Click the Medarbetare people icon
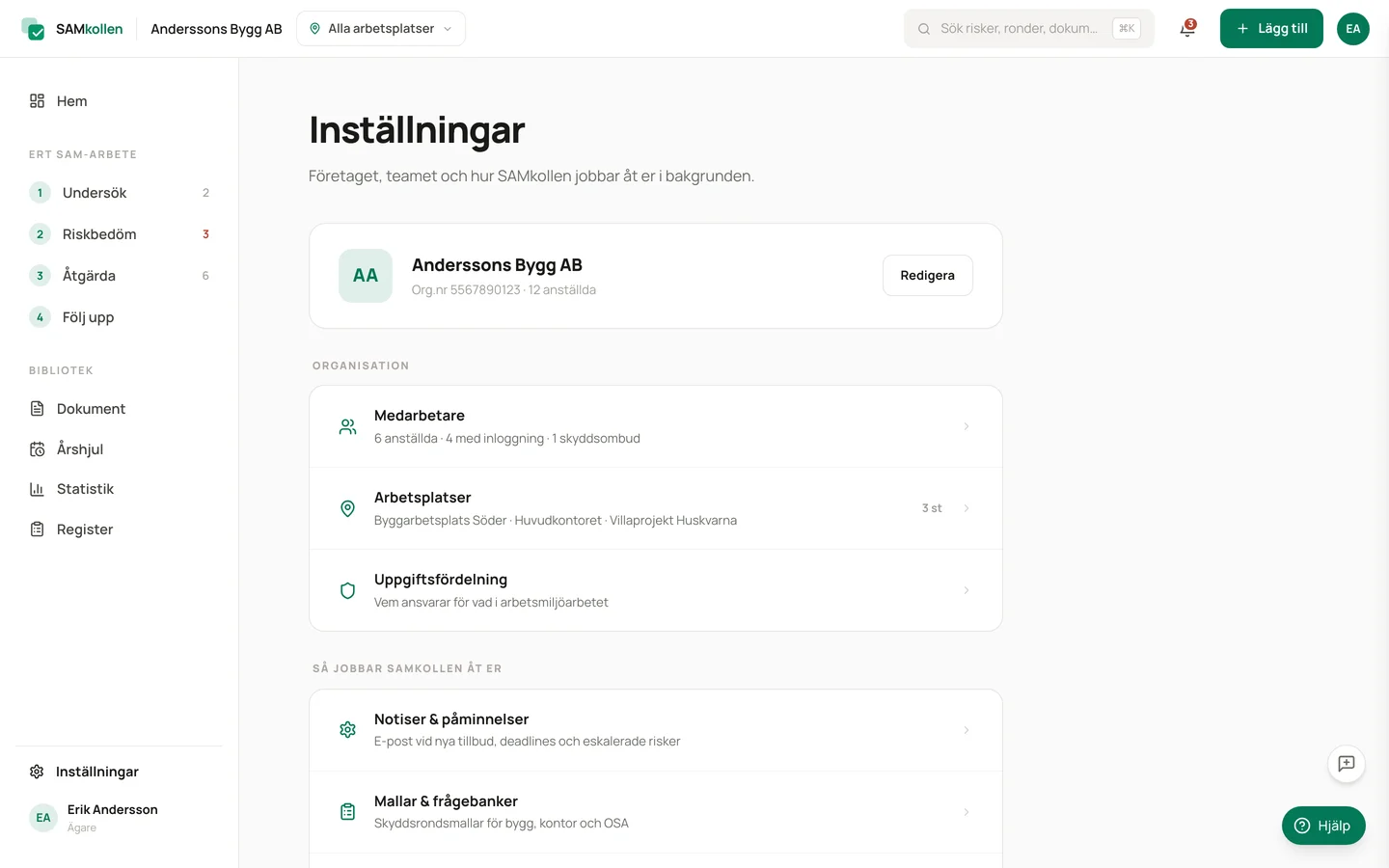 click(x=348, y=426)
